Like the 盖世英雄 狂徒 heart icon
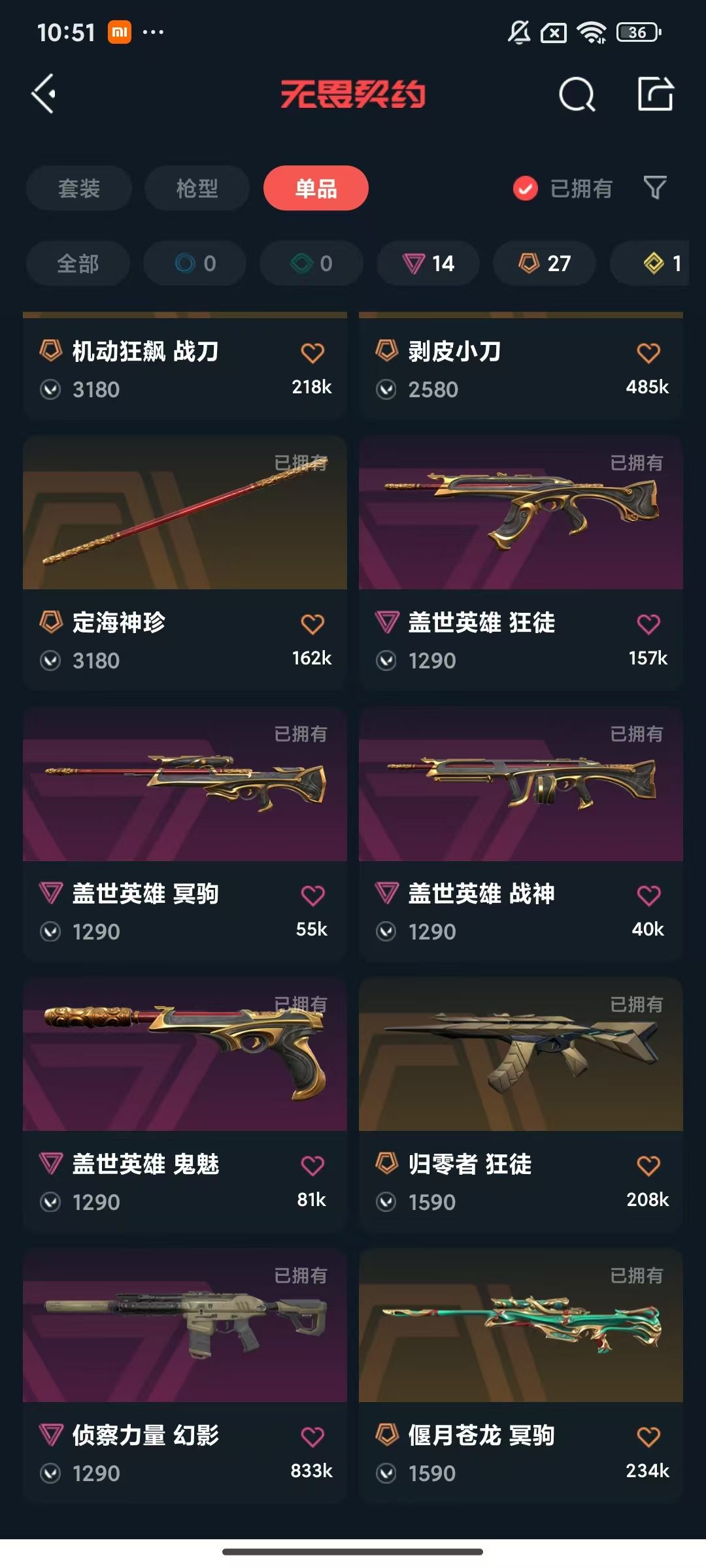706x1568 pixels. point(648,624)
